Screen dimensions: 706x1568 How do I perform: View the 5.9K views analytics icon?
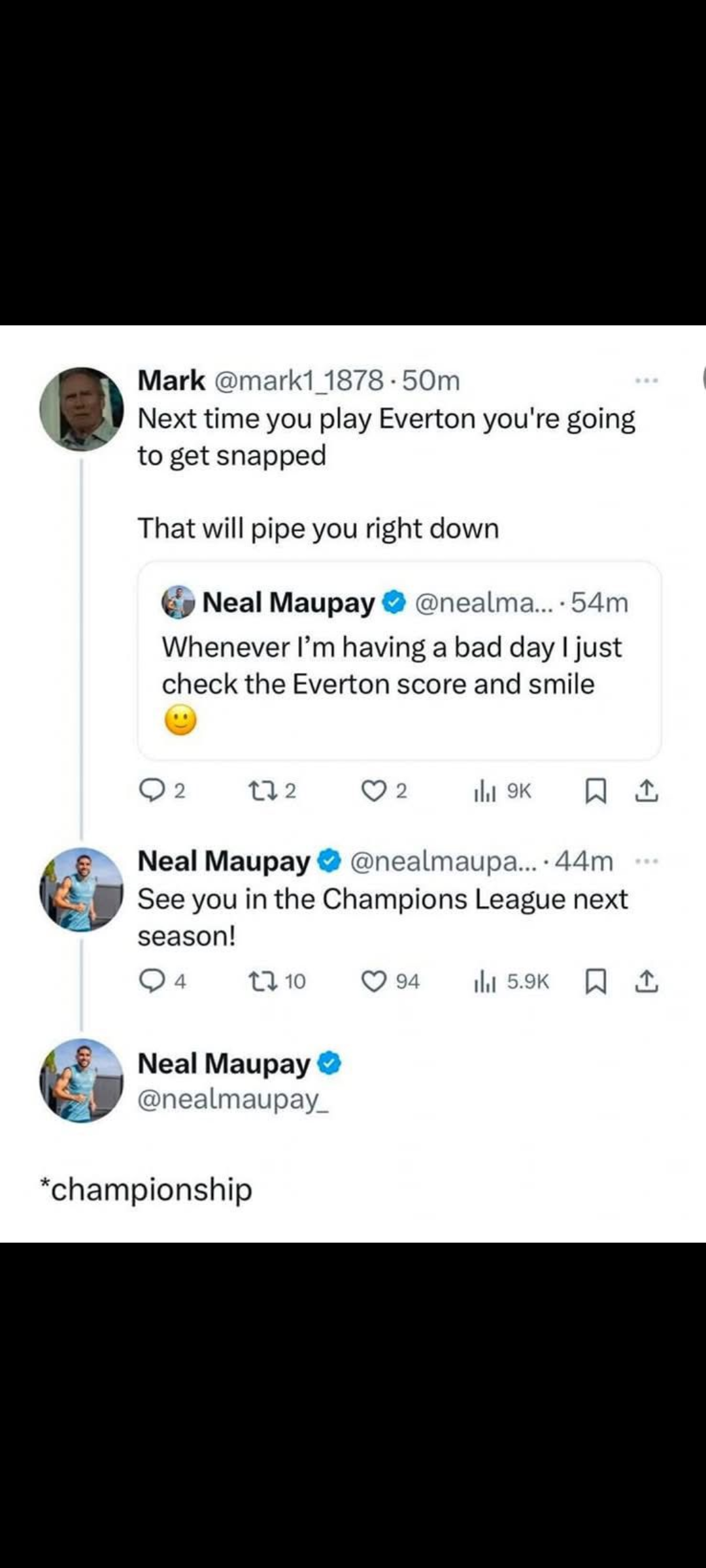tap(485, 982)
